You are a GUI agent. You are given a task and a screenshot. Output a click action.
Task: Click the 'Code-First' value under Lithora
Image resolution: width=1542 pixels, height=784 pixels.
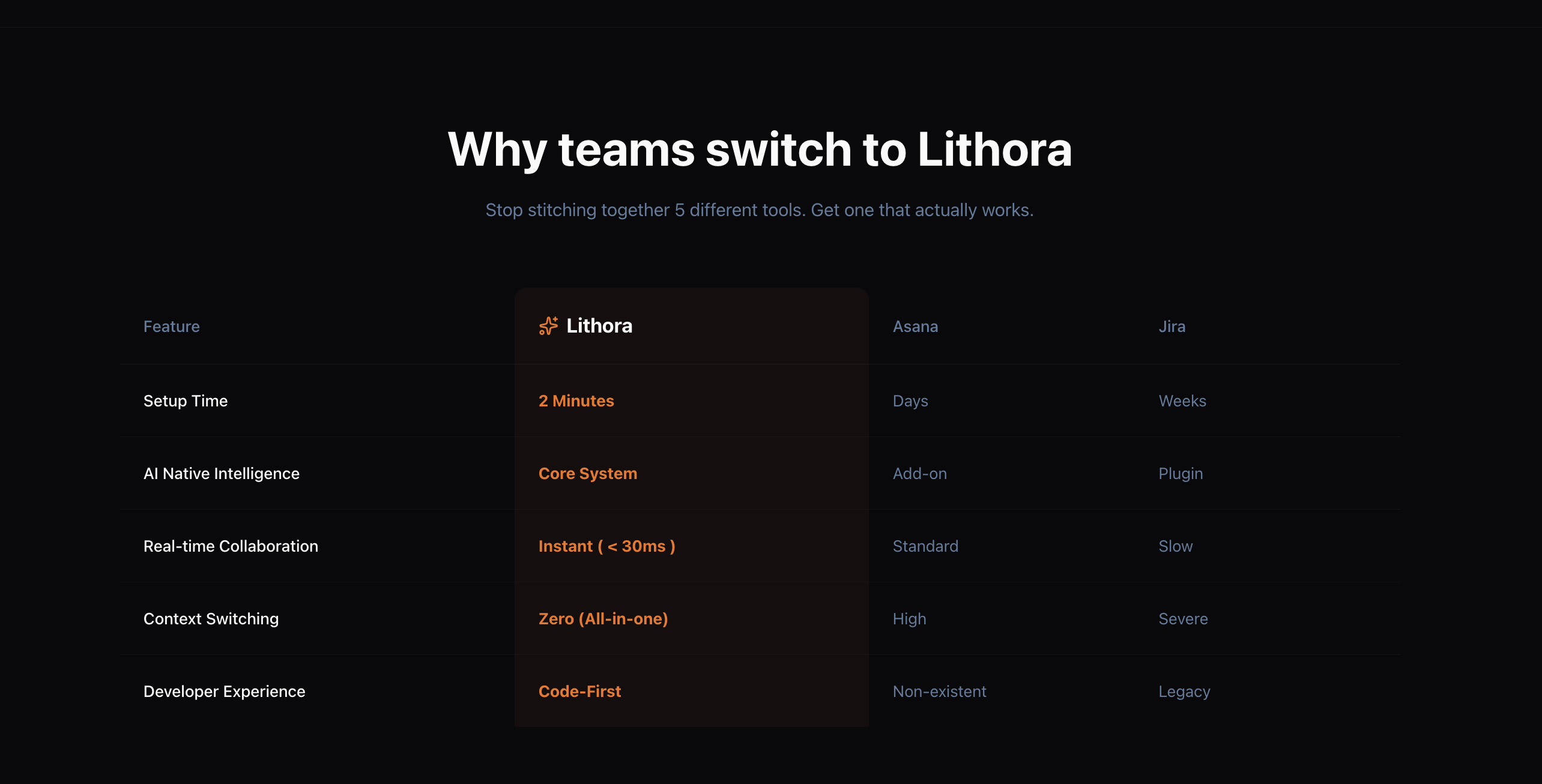(x=579, y=691)
